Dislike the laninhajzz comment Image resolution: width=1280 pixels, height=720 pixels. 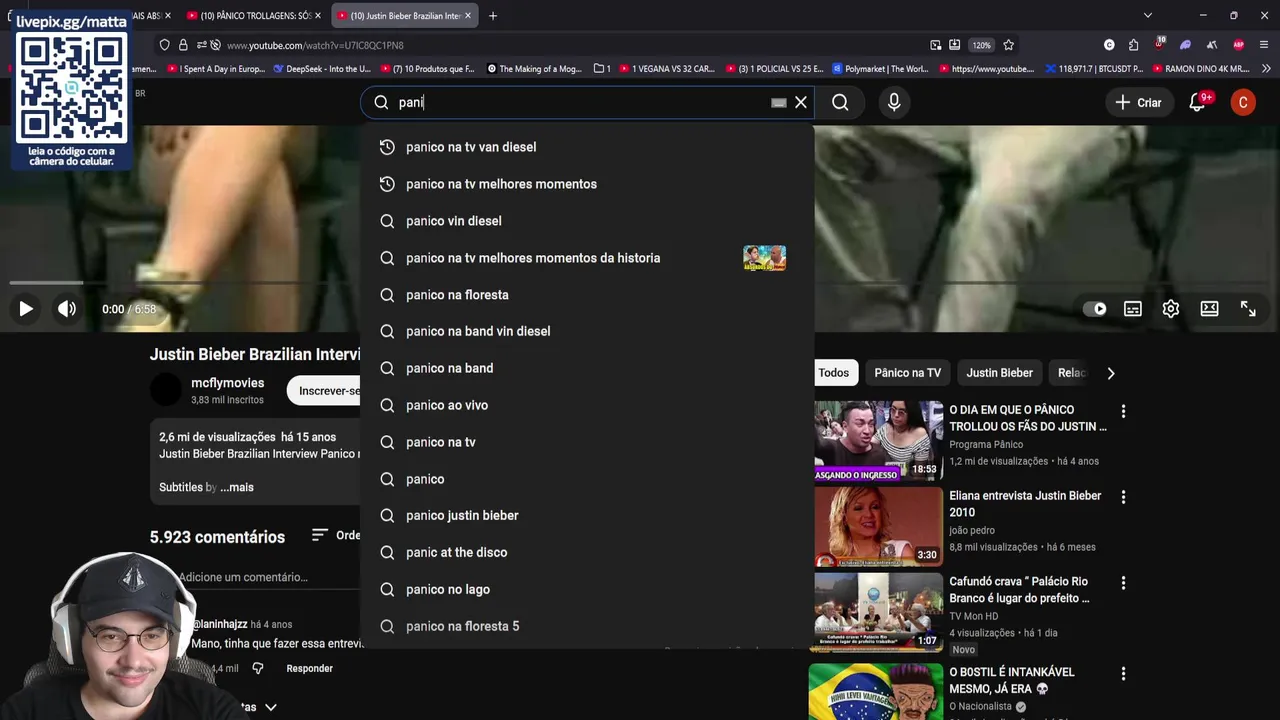click(x=258, y=668)
